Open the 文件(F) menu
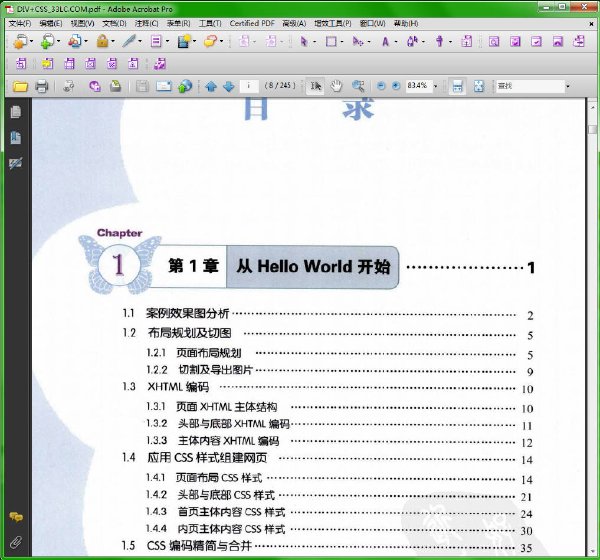 (20, 24)
